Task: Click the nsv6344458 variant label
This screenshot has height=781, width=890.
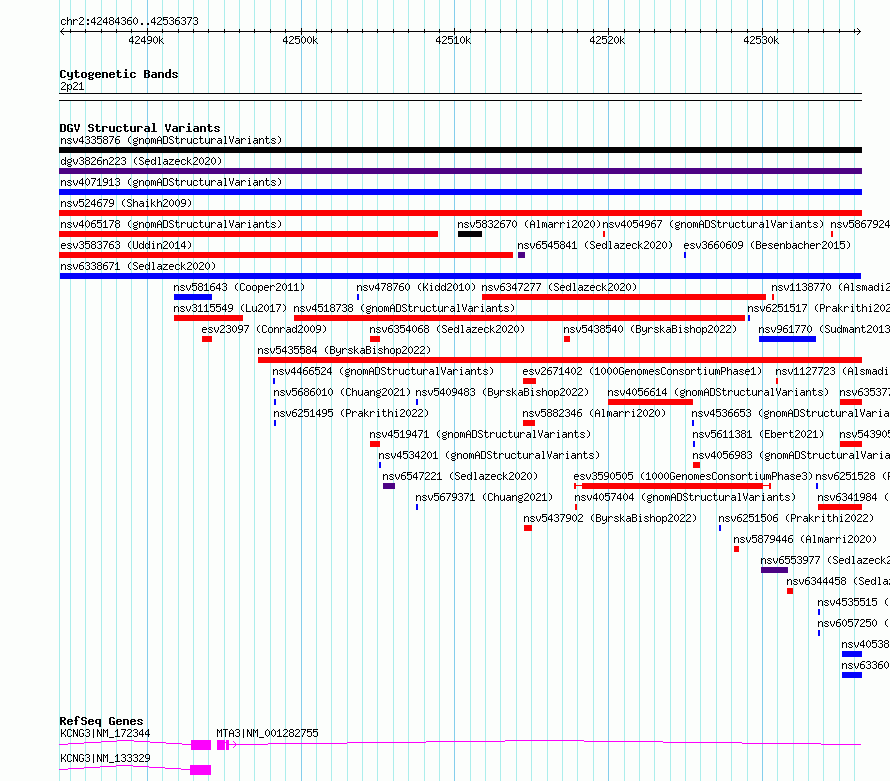Action: (838, 581)
